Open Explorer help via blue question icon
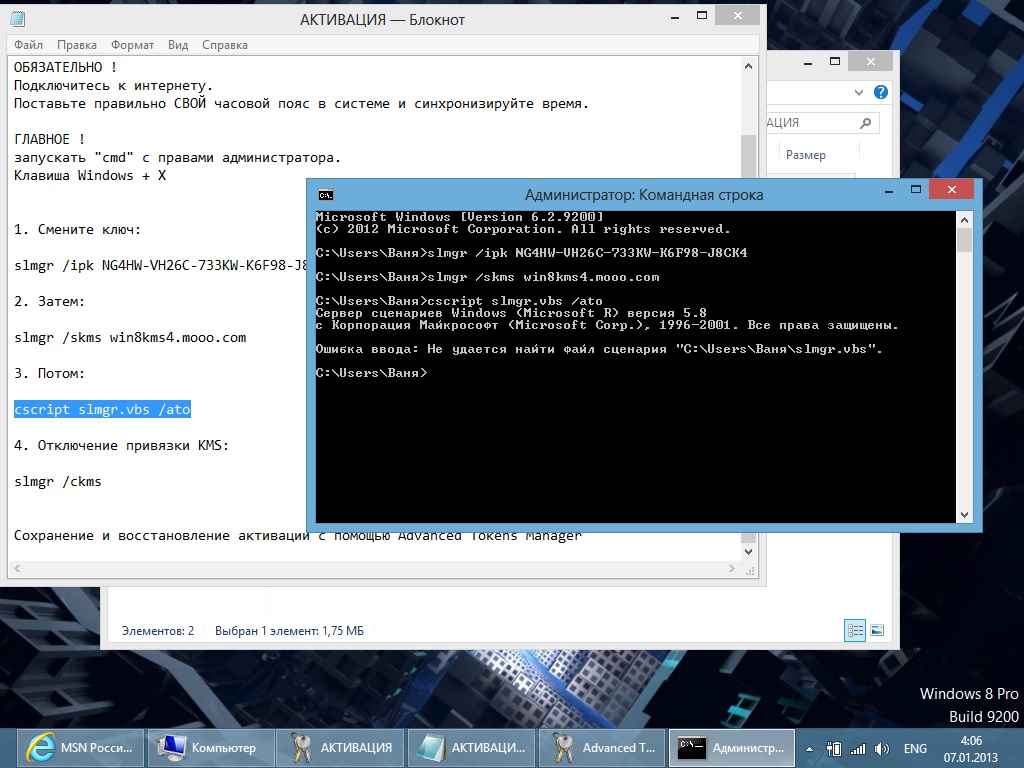This screenshot has width=1024, height=768. [880, 92]
